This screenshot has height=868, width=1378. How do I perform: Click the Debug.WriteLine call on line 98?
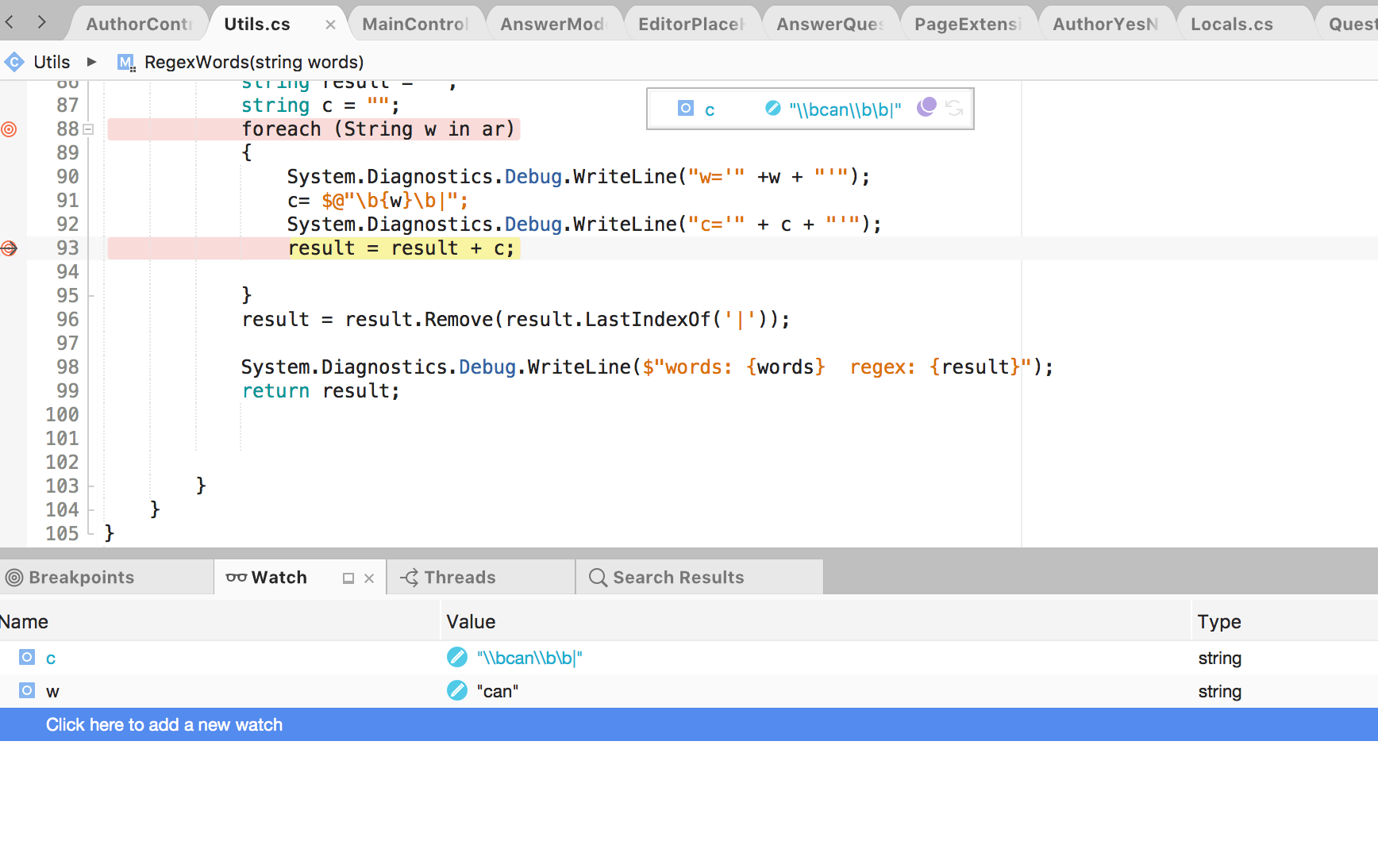coord(647,367)
